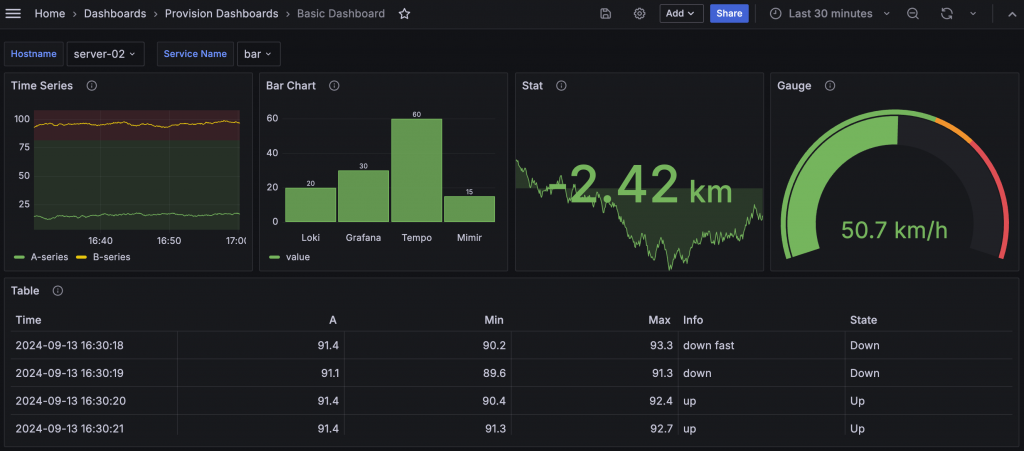
Task: Select cell 2024-09-13 16:30:20
Action: pyautogui.click(x=94, y=401)
